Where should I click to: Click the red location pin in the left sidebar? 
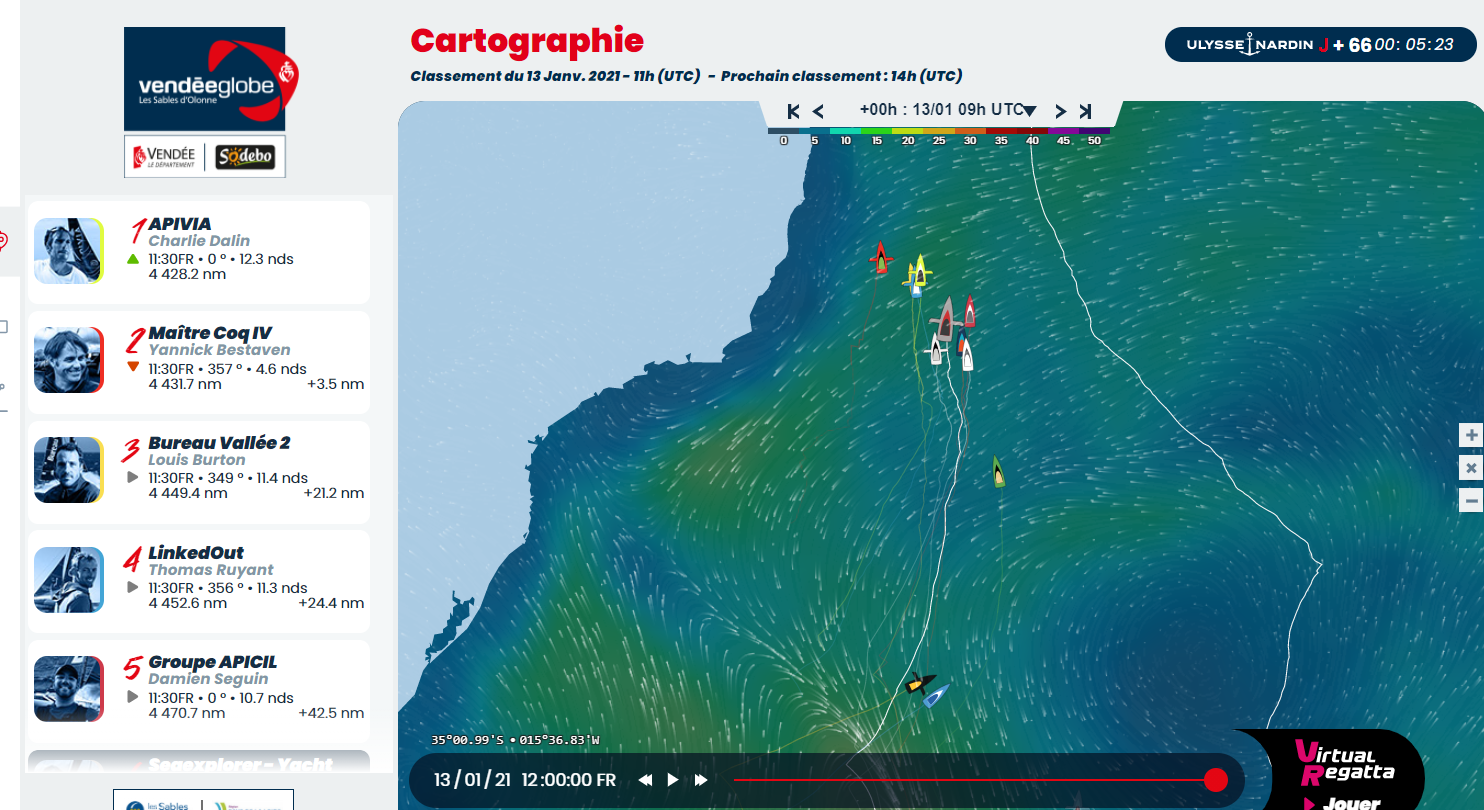[3, 241]
